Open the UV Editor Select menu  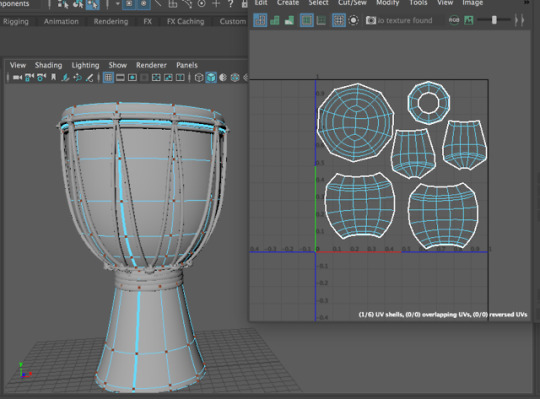pos(318,3)
